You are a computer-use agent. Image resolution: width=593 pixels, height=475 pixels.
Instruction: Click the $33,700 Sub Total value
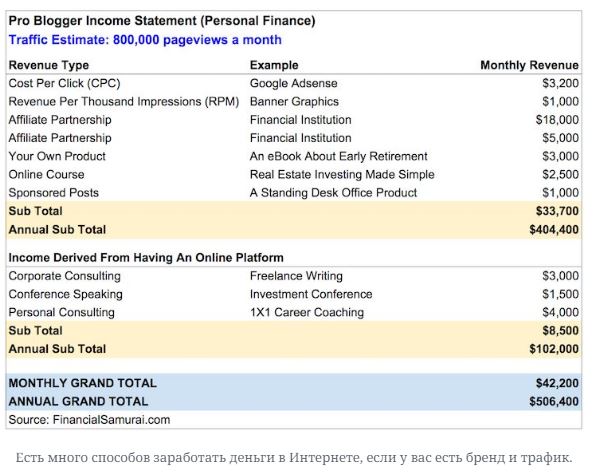(x=557, y=211)
